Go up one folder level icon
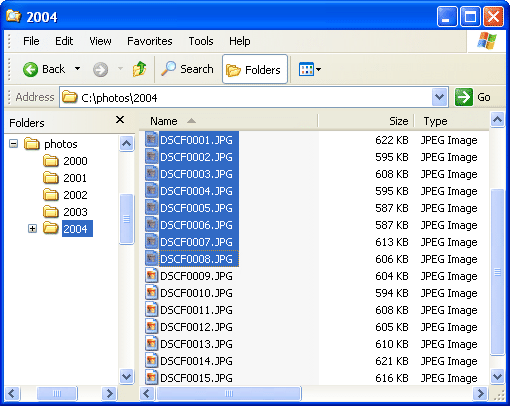This screenshot has height=407, width=510. (x=139, y=69)
